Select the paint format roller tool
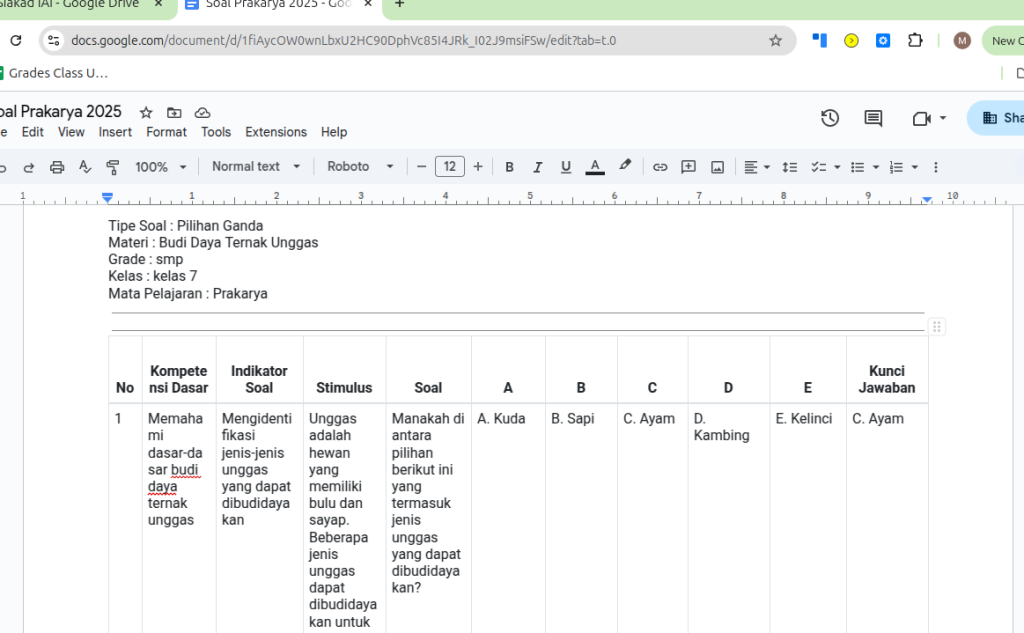 tap(113, 167)
